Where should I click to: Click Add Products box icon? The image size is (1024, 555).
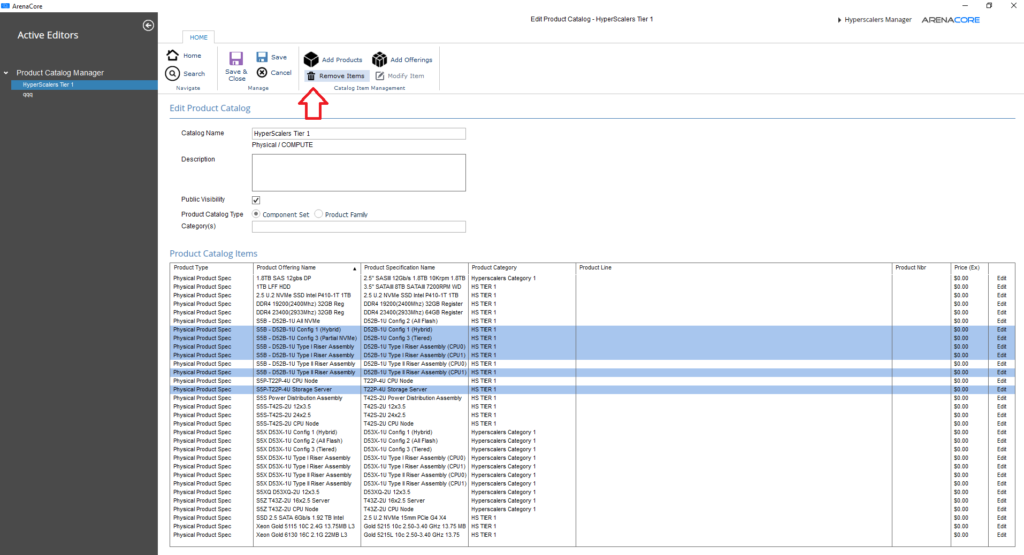click(311, 59)
